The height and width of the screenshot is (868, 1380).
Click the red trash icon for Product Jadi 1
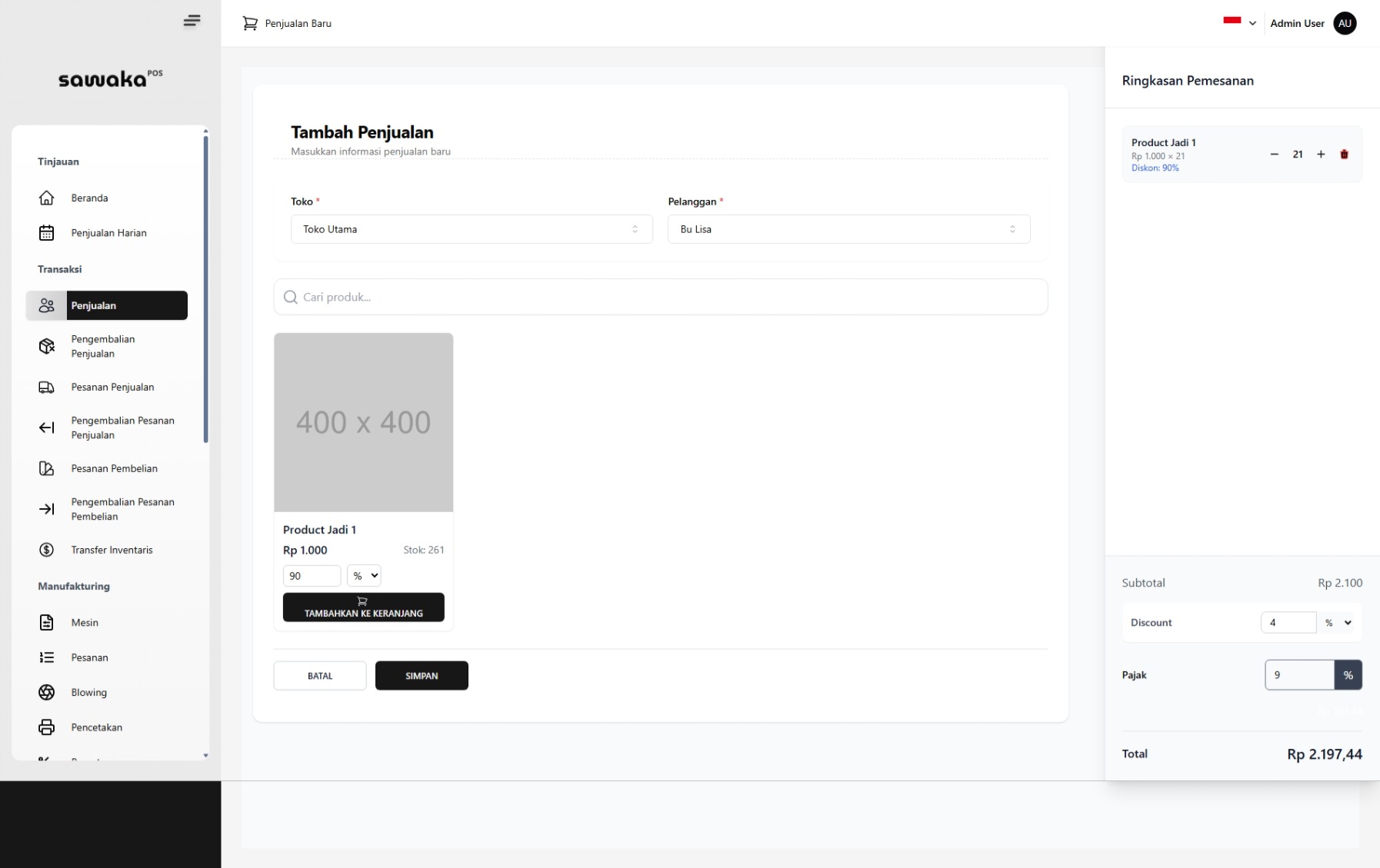point(1344,155)
